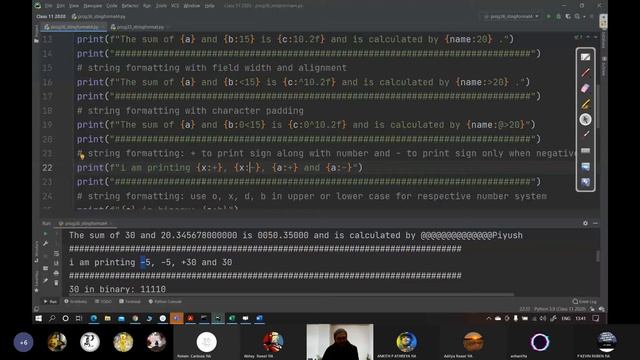
Task: Open the Refactor menu
Action: (x=130, y=6)
